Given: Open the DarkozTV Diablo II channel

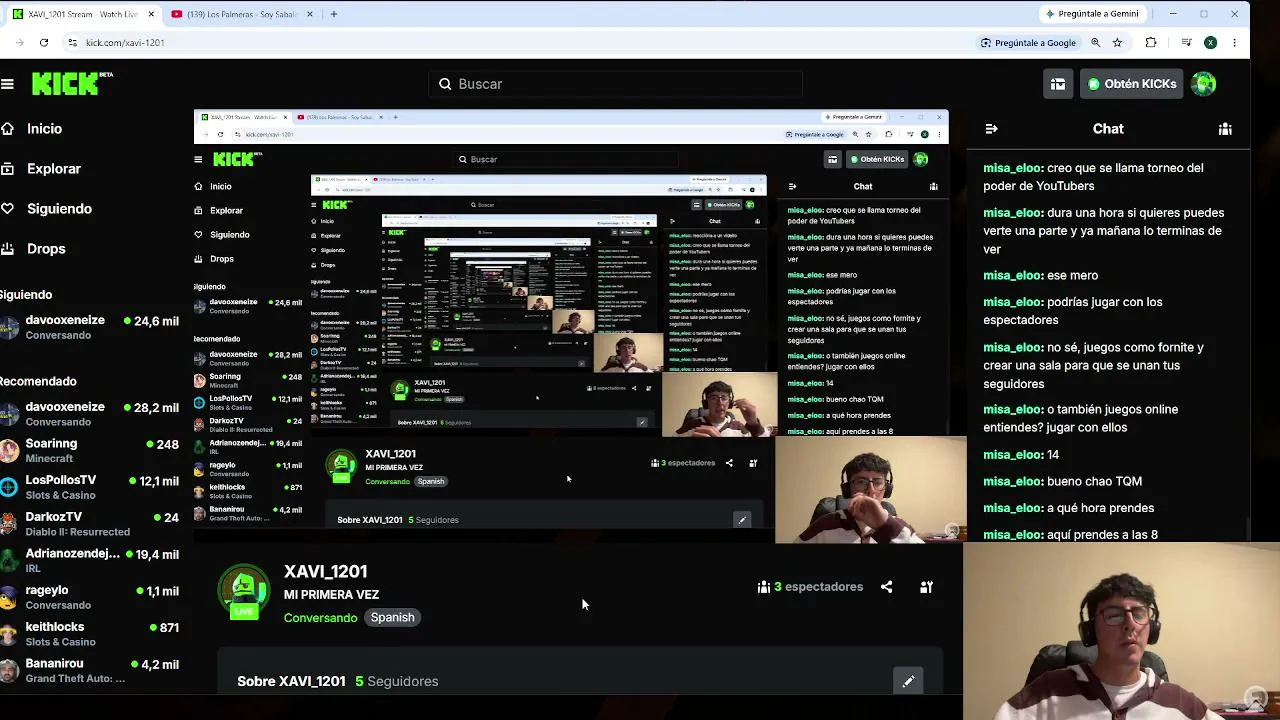Looking at the screenshot, I should pos(90,524).
